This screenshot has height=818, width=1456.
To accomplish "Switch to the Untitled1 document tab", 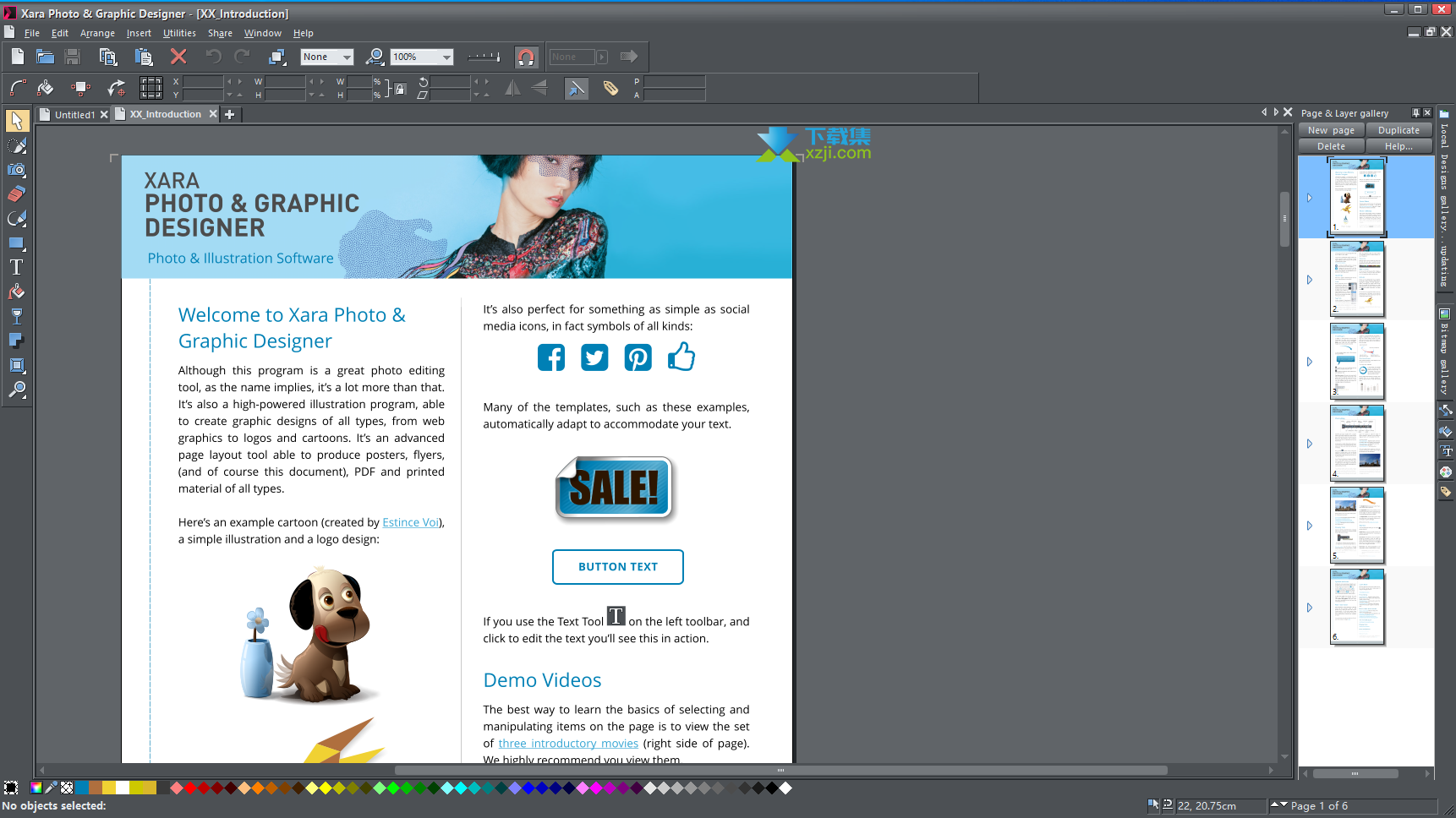I will pos(74,114).
